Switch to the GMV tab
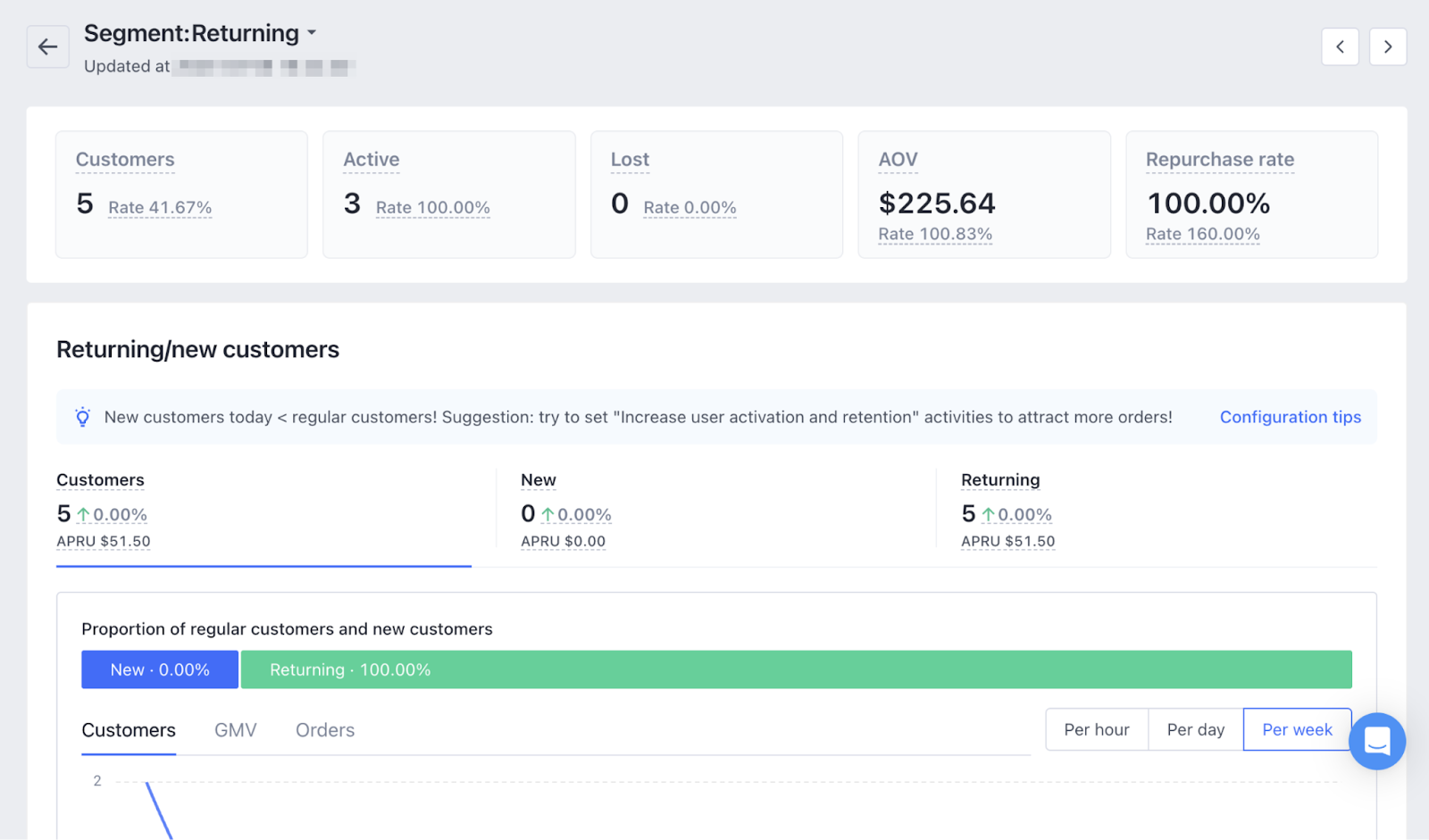This screenshot has width=1429, height=840. 236,730
